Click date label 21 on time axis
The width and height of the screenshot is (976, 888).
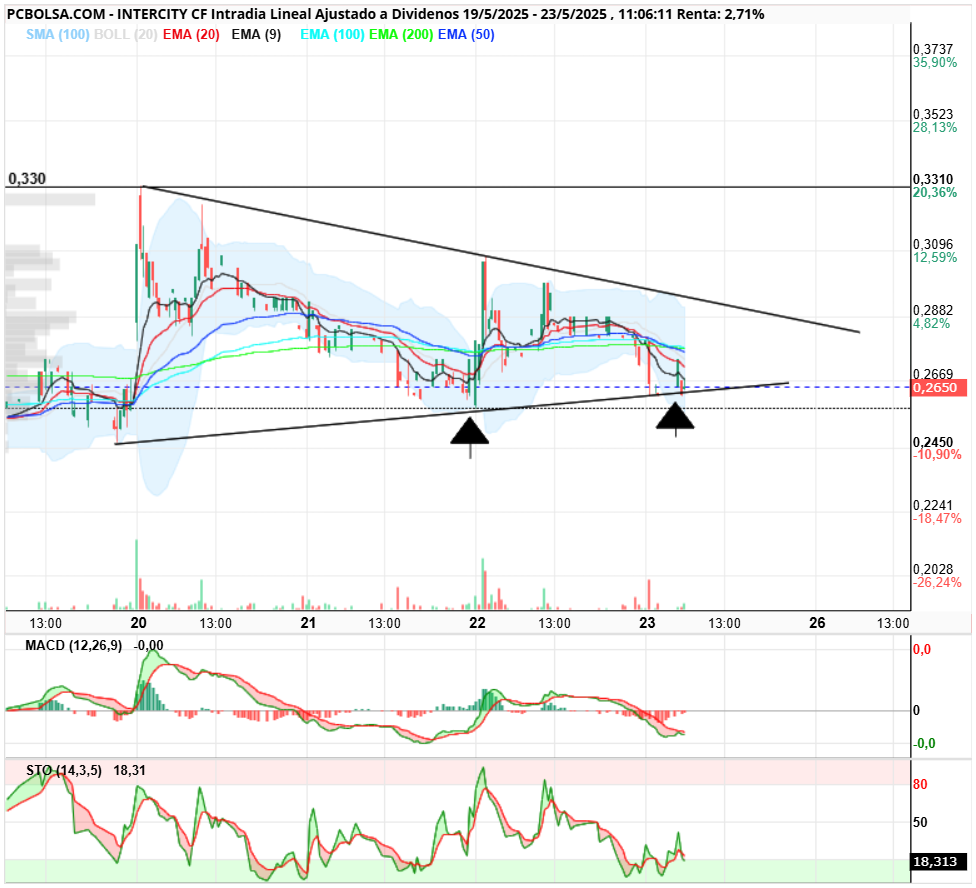tap(308, 623)
